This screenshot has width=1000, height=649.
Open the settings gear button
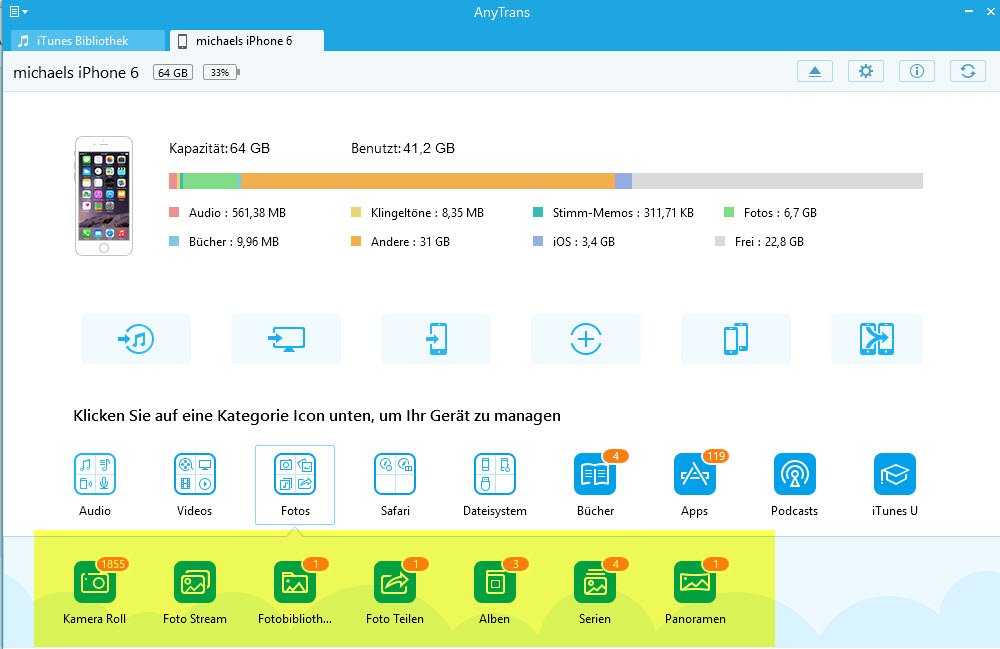click(x=865, y=72)
